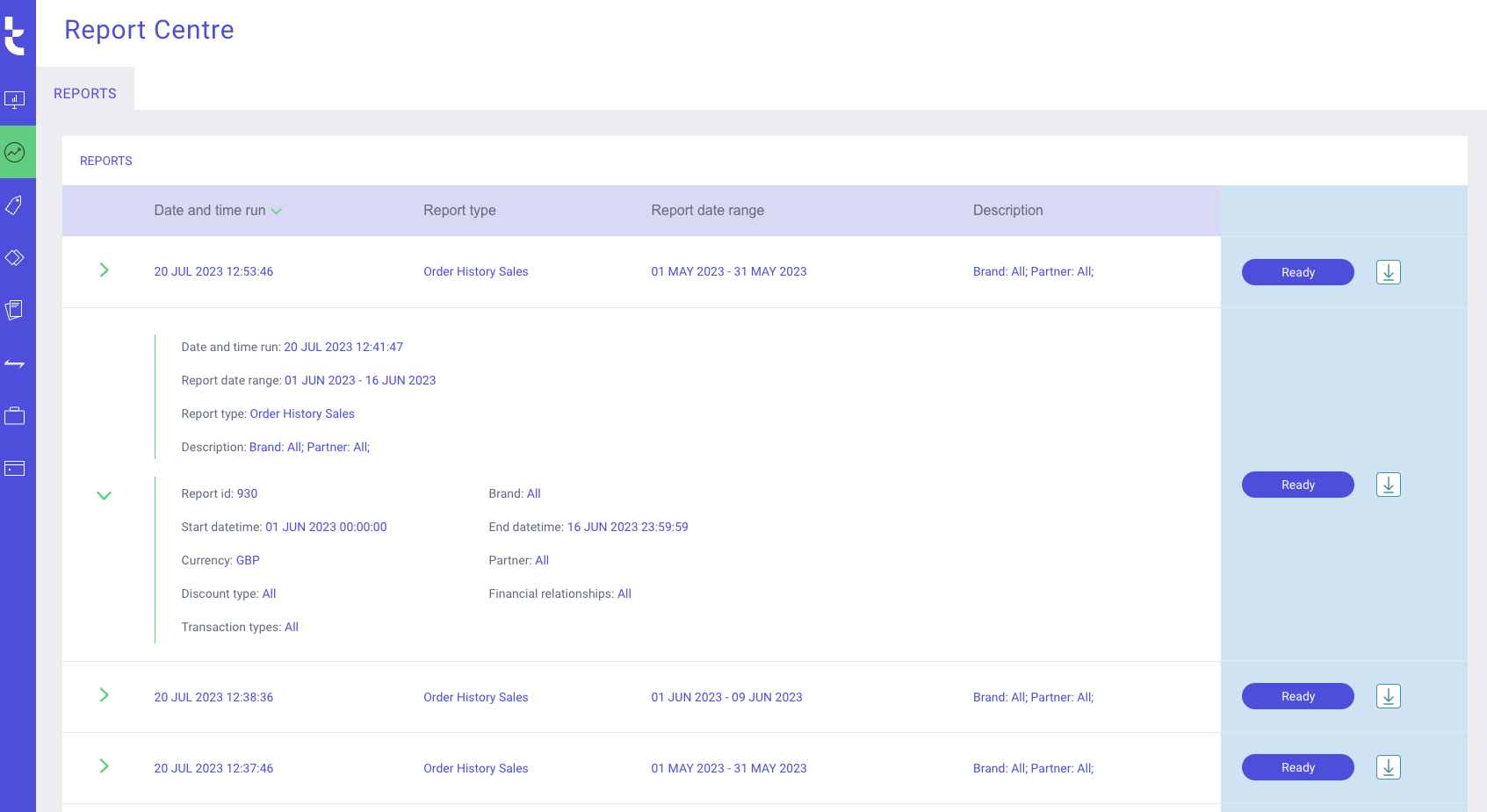Screen dimensions: 1487x812
Task: Expand the 20 JUL 2023 12:37:46 row
Action: point(104,766)
